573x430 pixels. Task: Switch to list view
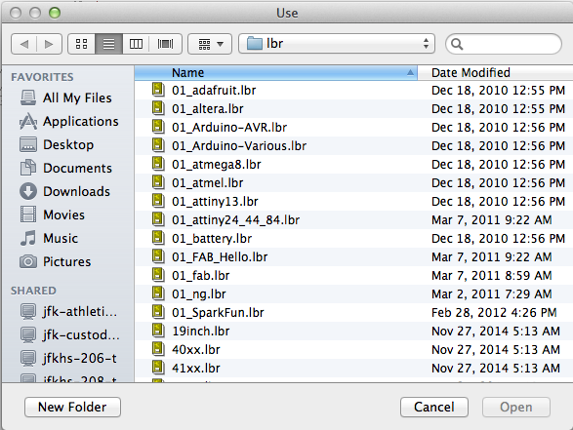click(x=109, y=44)
